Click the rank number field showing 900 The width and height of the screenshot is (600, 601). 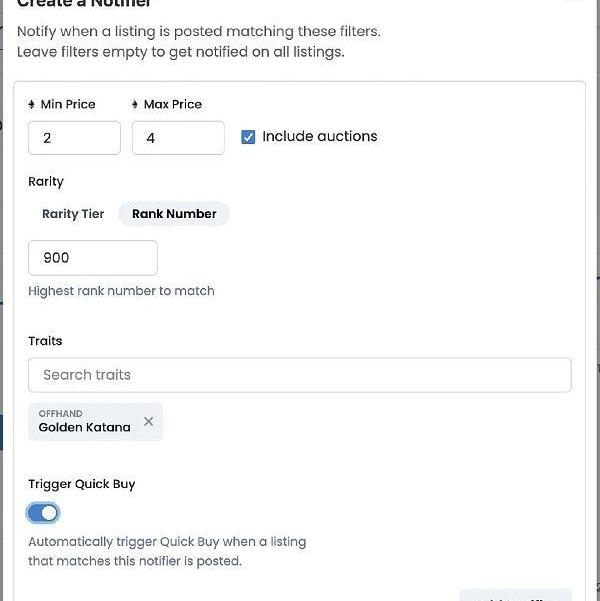pyautogui.click(x=93, y=258)
